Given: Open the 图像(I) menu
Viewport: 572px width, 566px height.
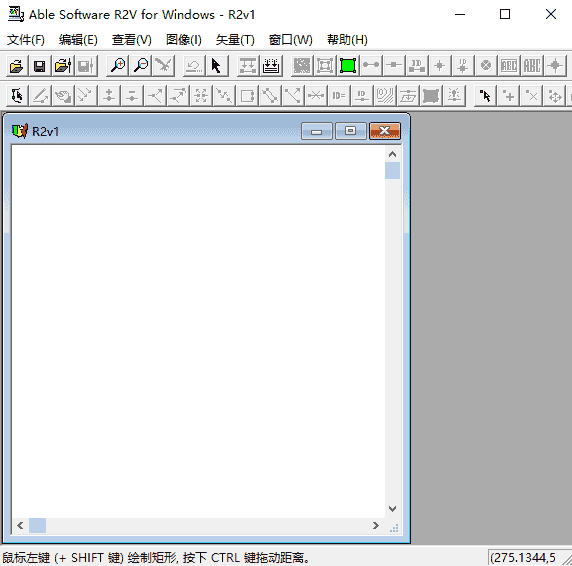Looking at the screenshot, I should (x=183, y=39).
